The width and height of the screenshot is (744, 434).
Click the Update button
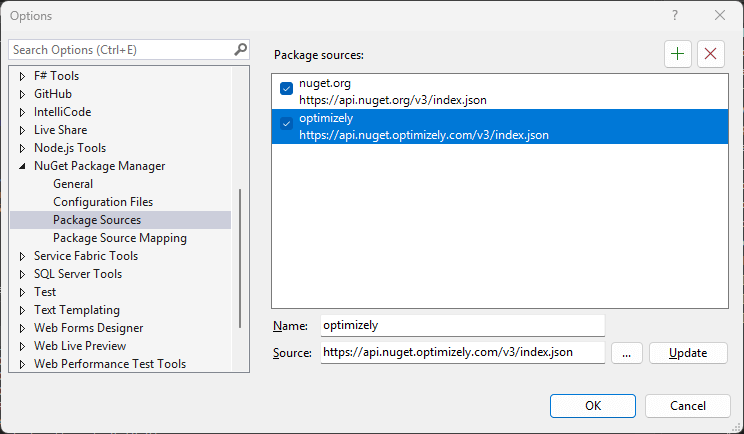coord(688,353)
